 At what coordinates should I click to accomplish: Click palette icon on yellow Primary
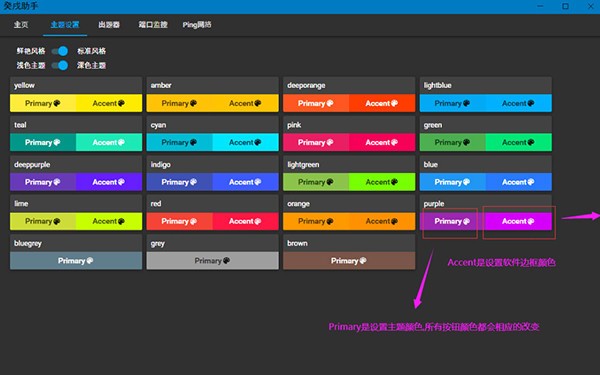coord(57,103)
